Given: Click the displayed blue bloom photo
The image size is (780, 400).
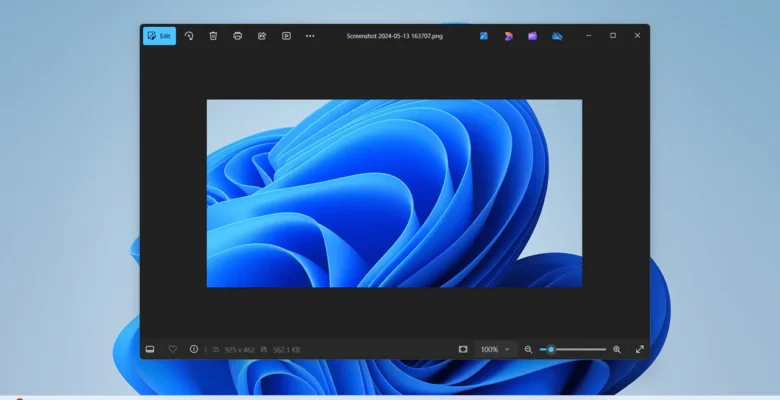Looking at the screenshot, I should (x=394, y=193).
